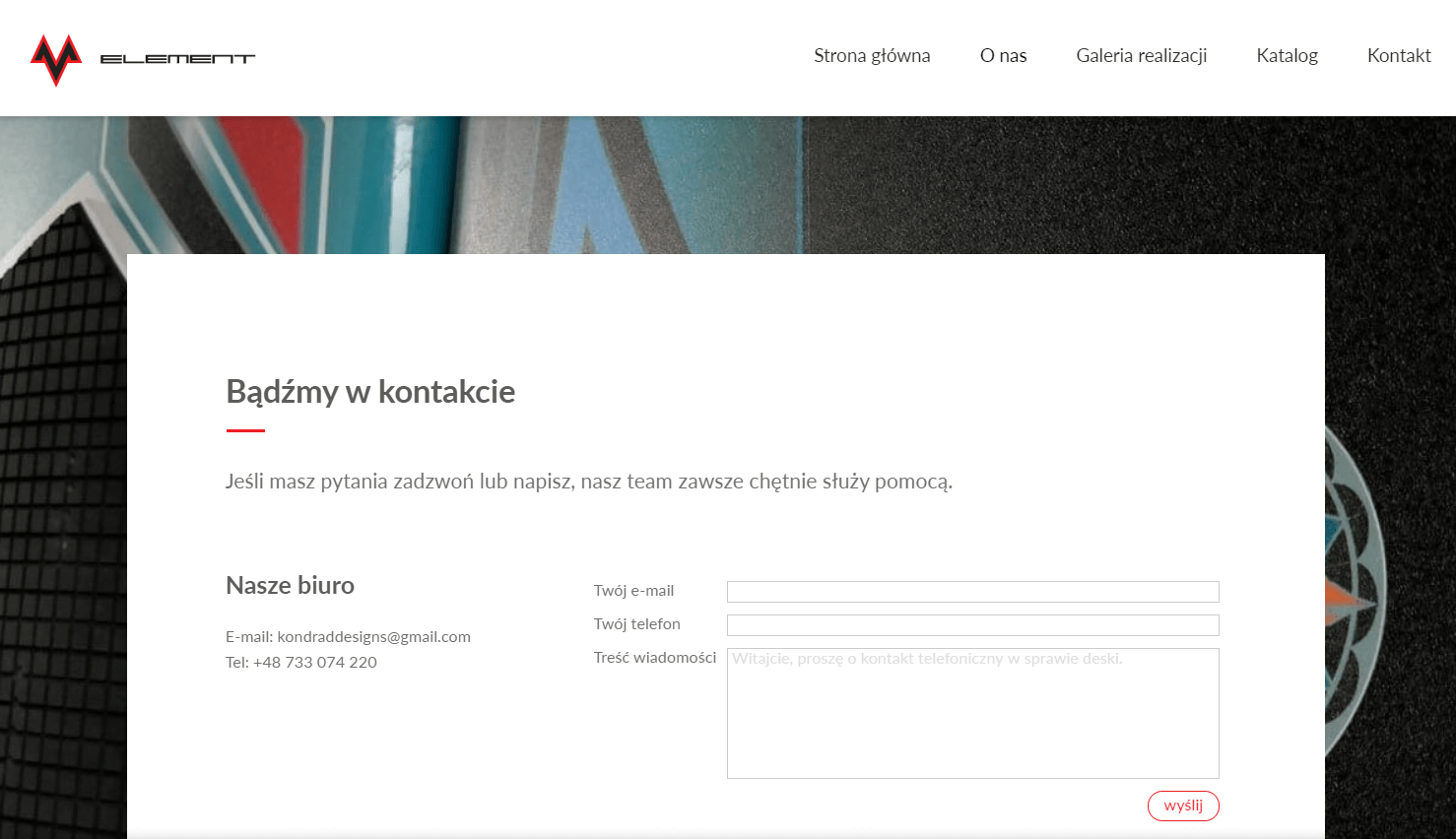Screen dimensions: 1456x839
Task: Click the intro sentence about asking questions
Action: point(588,482)
